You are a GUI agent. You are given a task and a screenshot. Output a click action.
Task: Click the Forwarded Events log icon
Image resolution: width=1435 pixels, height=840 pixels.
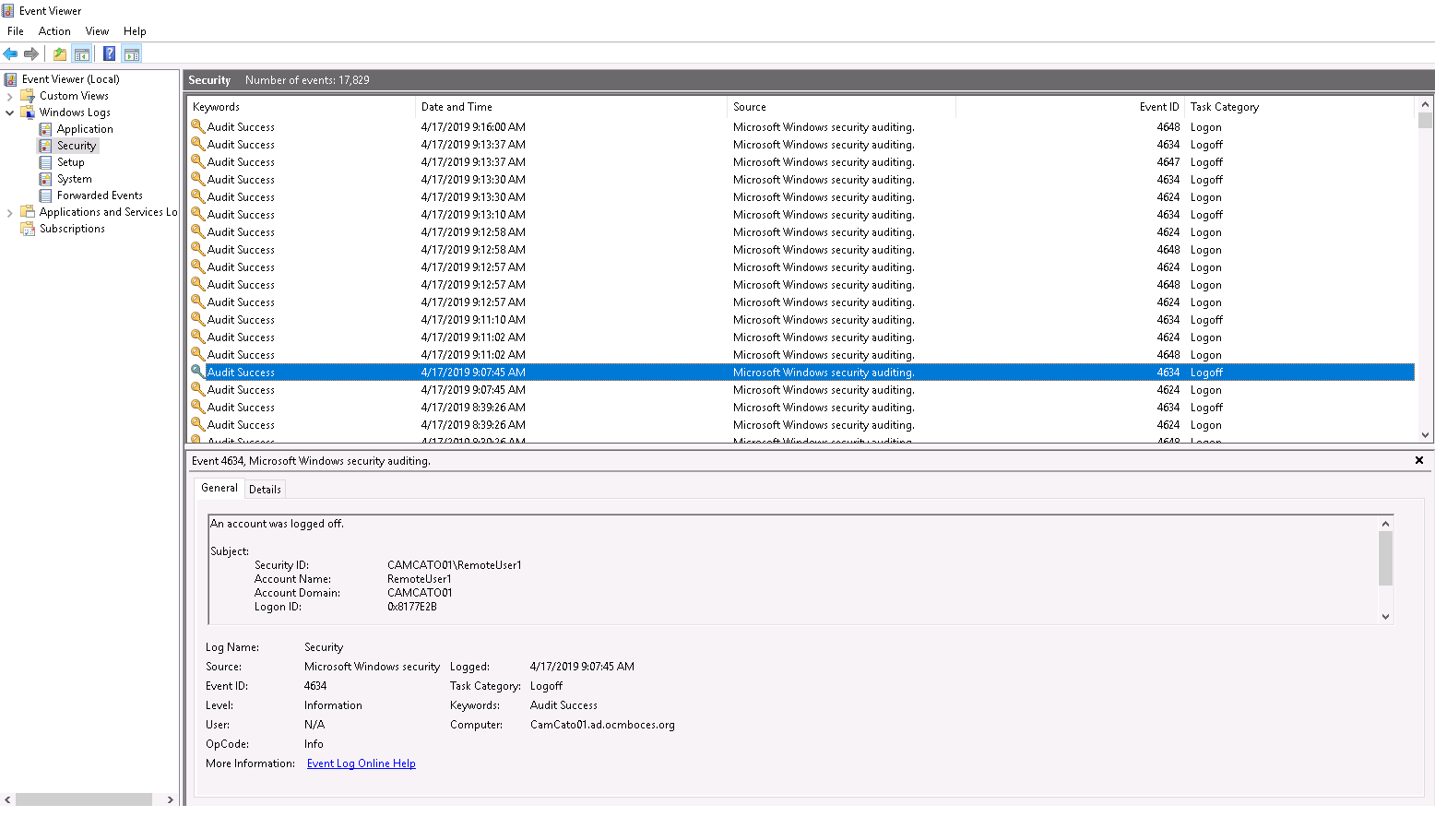click(45, 195)
